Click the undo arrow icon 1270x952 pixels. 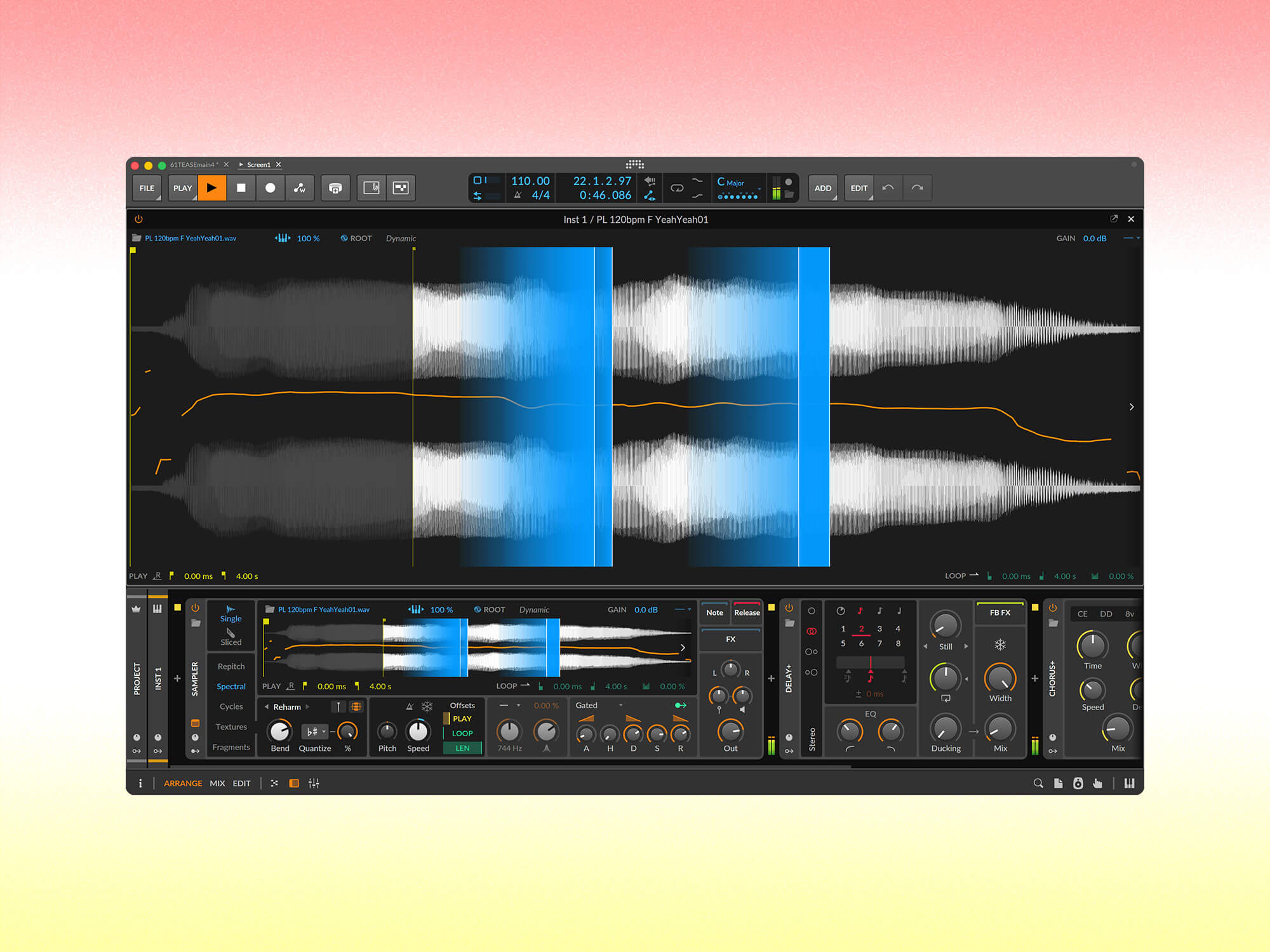tap(888, 188)
